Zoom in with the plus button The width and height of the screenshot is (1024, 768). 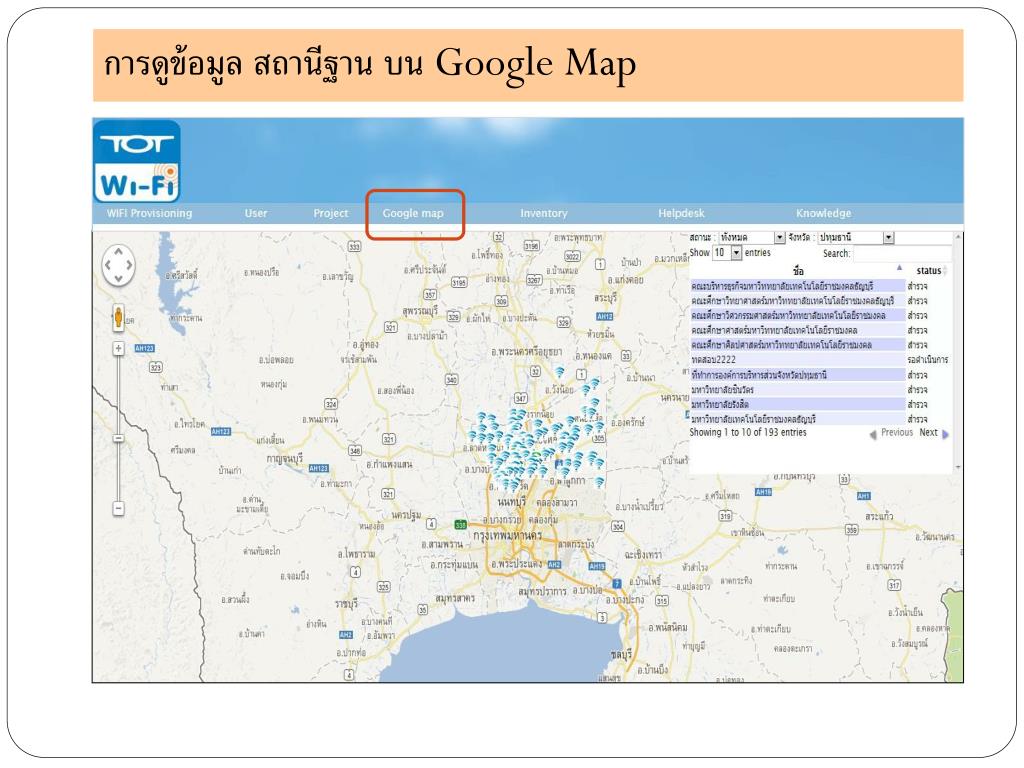(x=118, y=348)
